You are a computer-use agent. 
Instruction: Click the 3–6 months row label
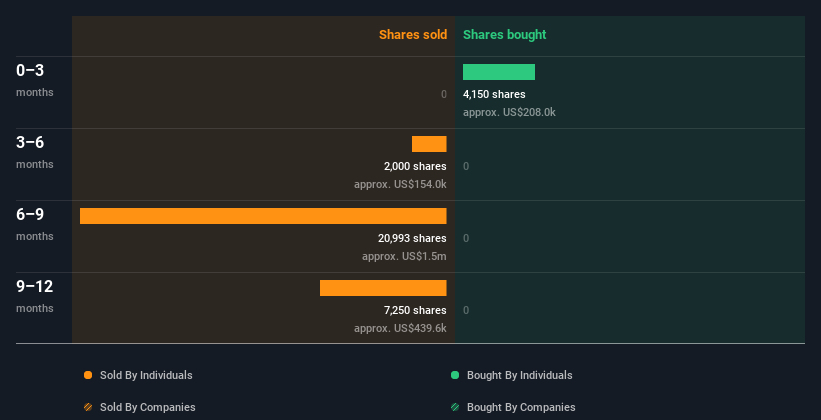35,152
